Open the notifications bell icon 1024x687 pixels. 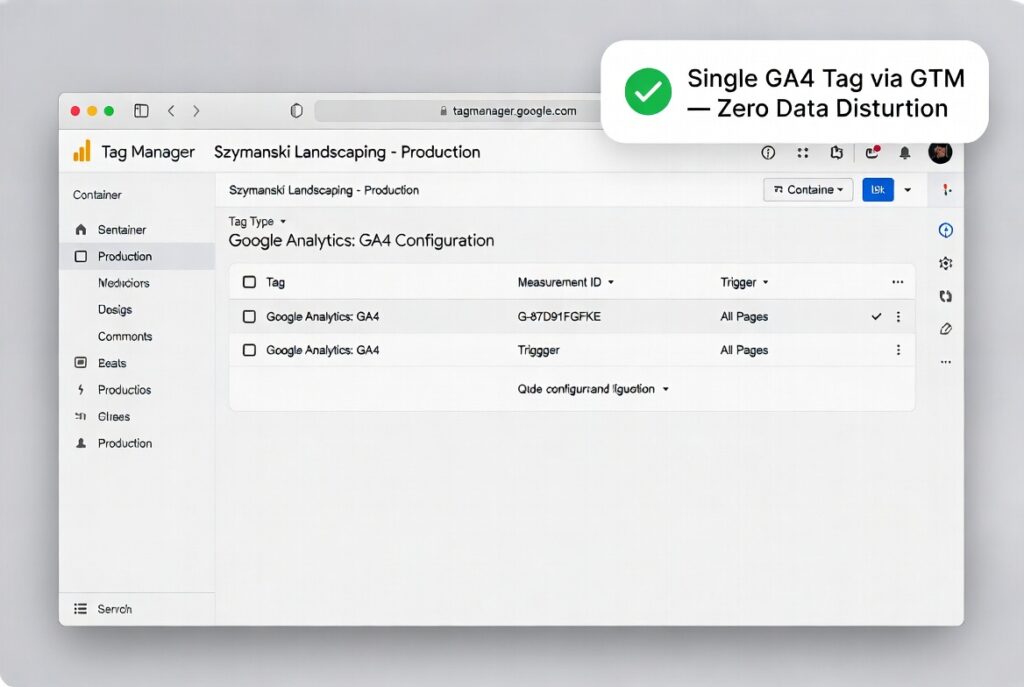coord(904,152)
